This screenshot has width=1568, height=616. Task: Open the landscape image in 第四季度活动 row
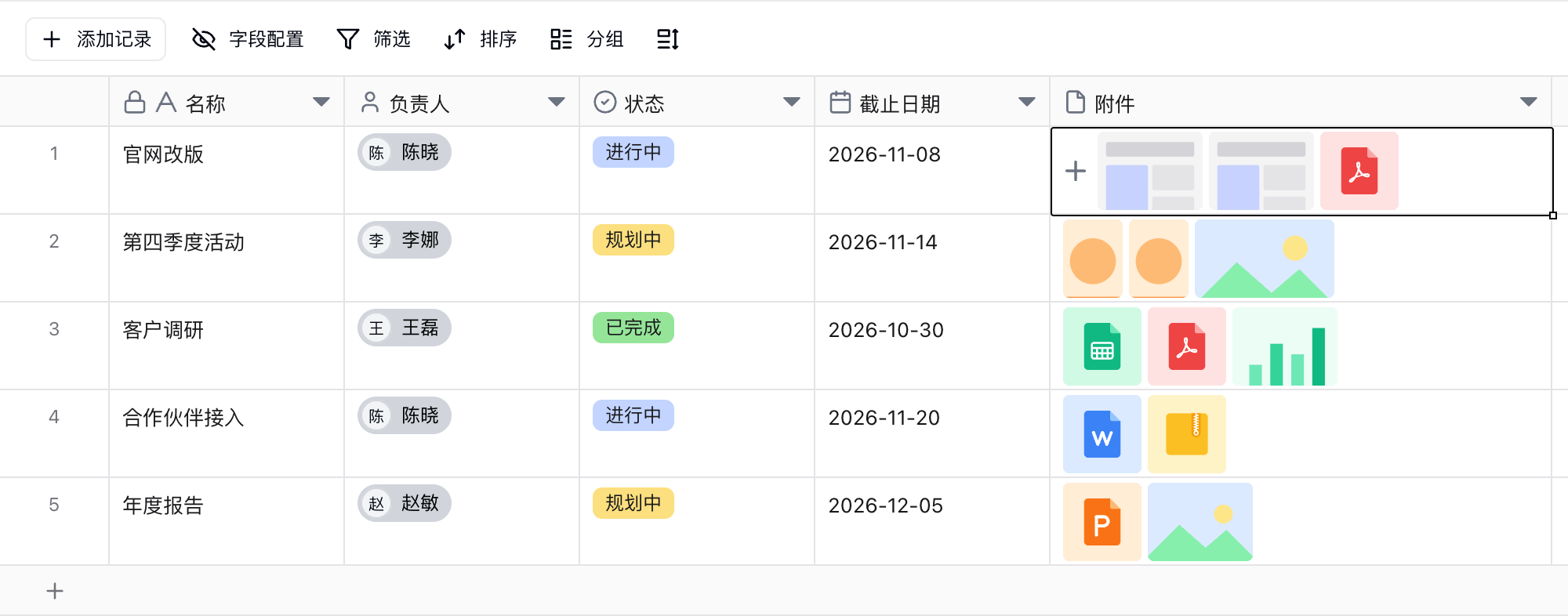pyautogui.click(x=1265, y=259)
